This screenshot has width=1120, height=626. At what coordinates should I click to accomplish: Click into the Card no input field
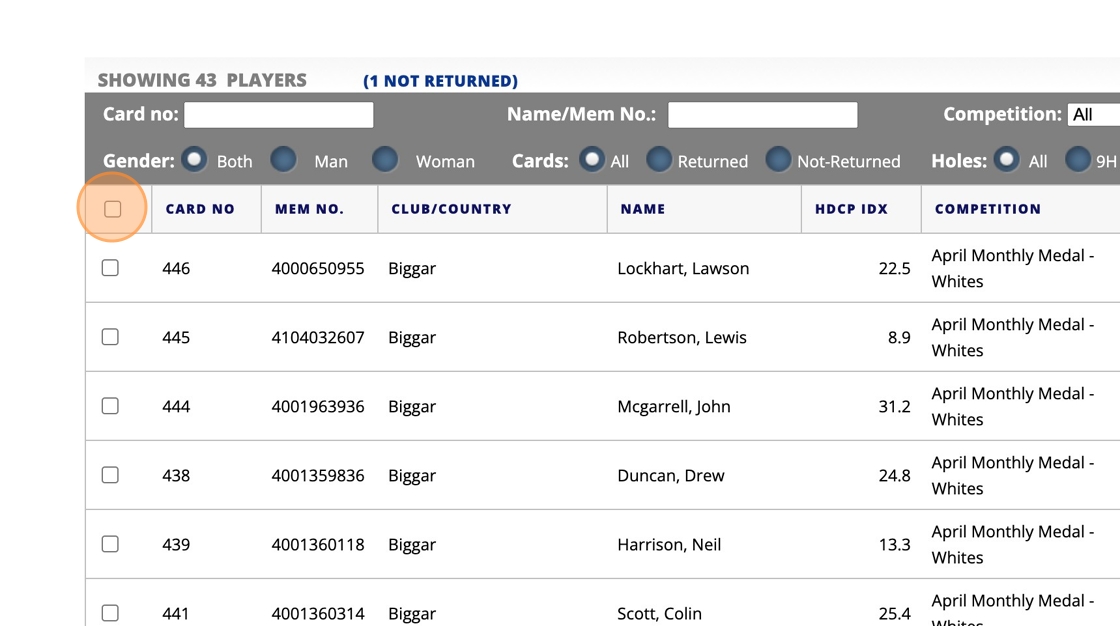tap(279, 115)
